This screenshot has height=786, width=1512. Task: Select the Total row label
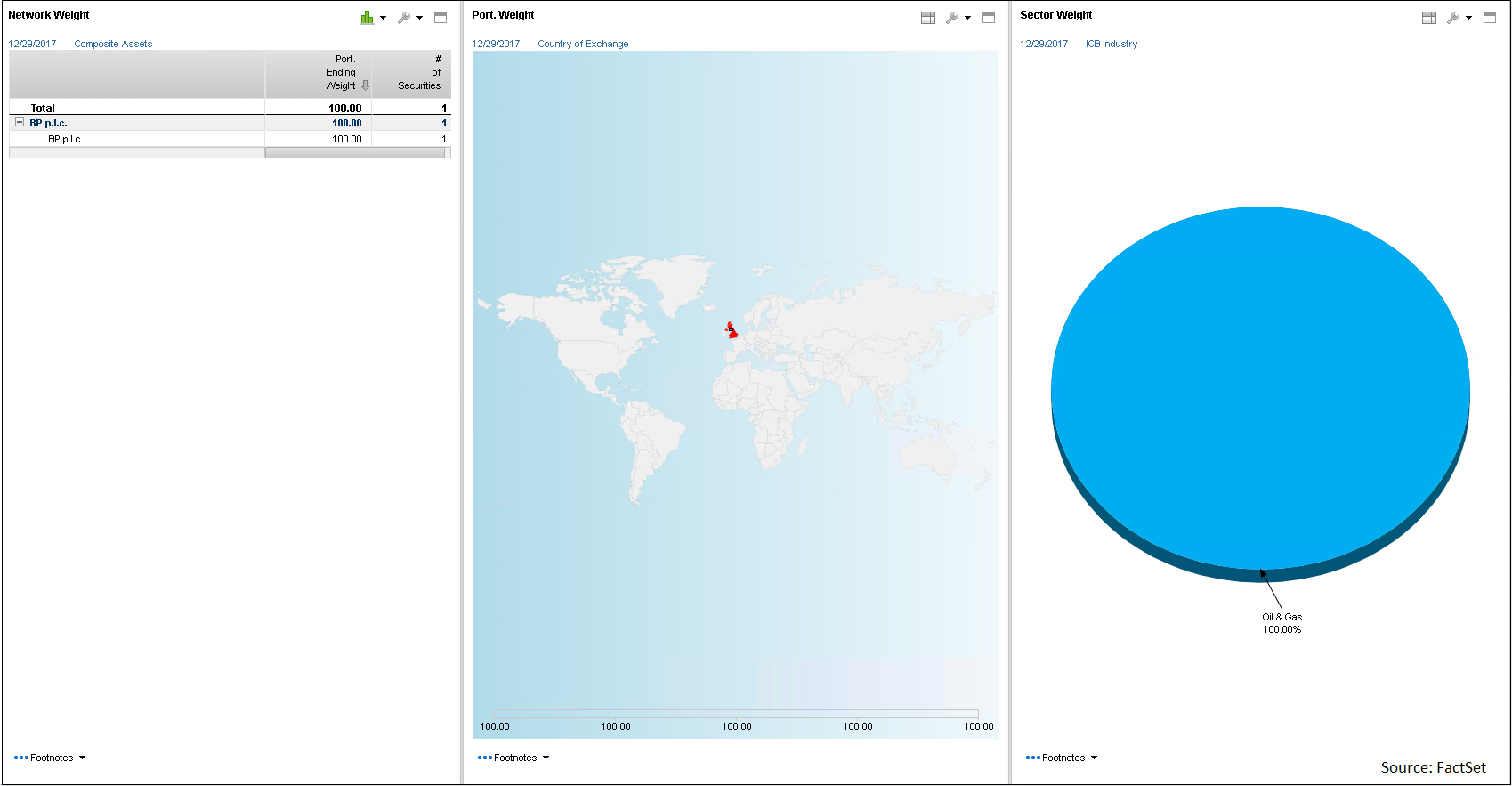click(43, 109)
